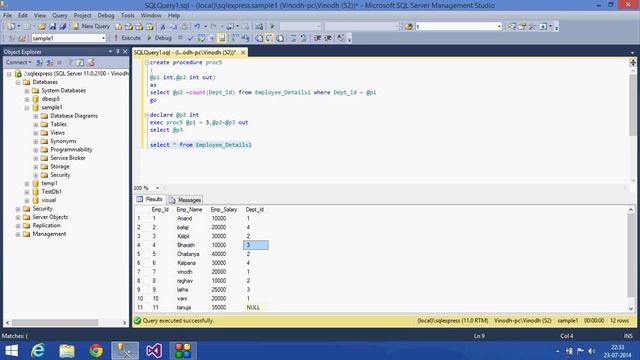Collapse the declare @p3 code block
Image resolution: width=640 pixels, height=360 pixels.
click(146, 115)
